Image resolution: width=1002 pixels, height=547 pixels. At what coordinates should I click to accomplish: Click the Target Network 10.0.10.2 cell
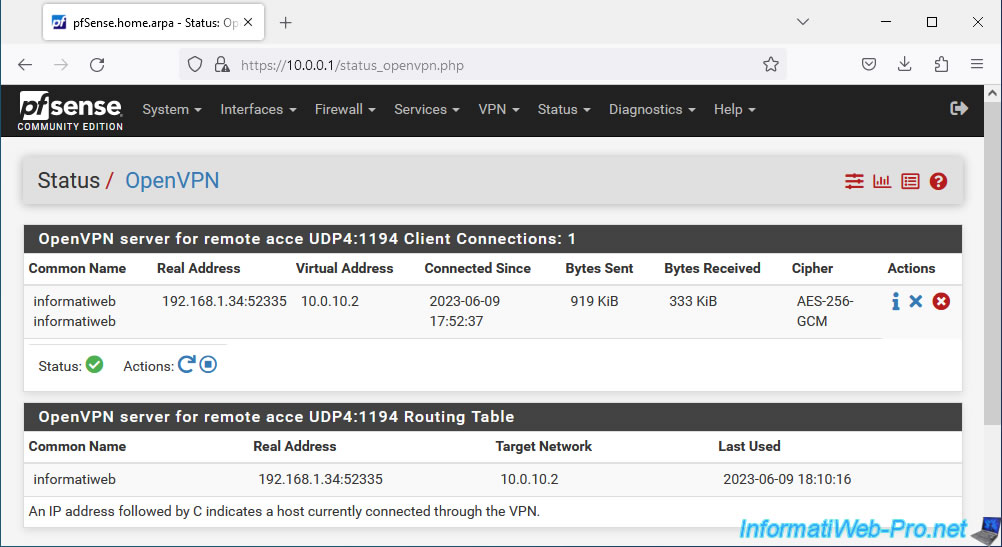pos(529,479)
